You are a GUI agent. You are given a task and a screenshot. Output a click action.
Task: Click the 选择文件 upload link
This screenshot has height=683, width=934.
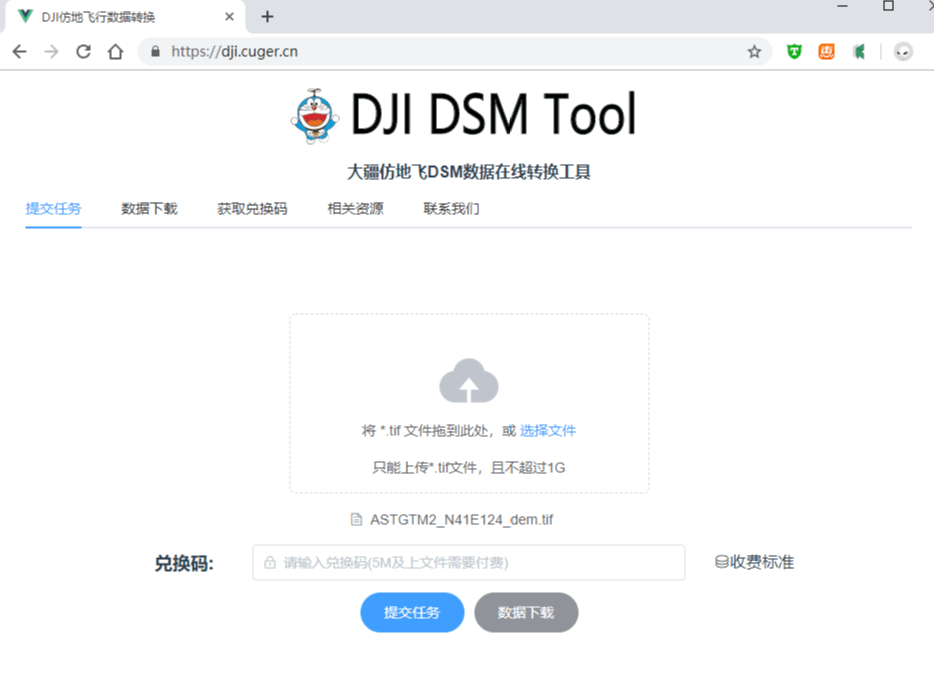550,429
